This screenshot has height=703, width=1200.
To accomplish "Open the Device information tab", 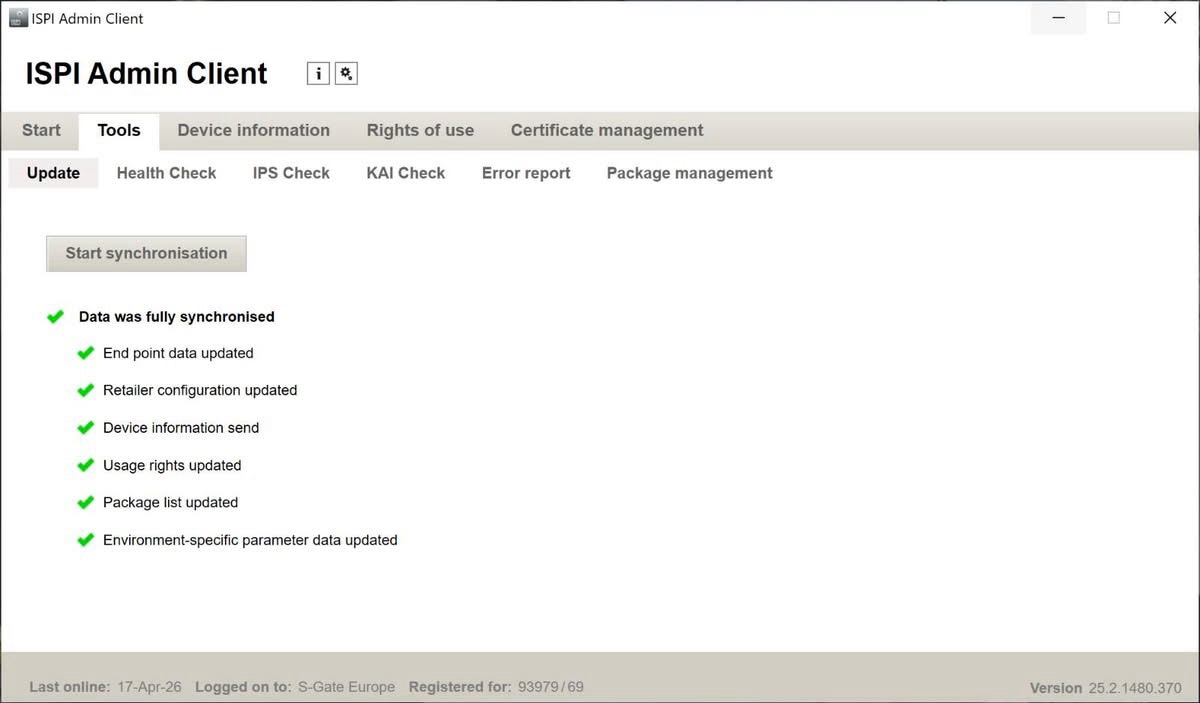I will 253,130.
